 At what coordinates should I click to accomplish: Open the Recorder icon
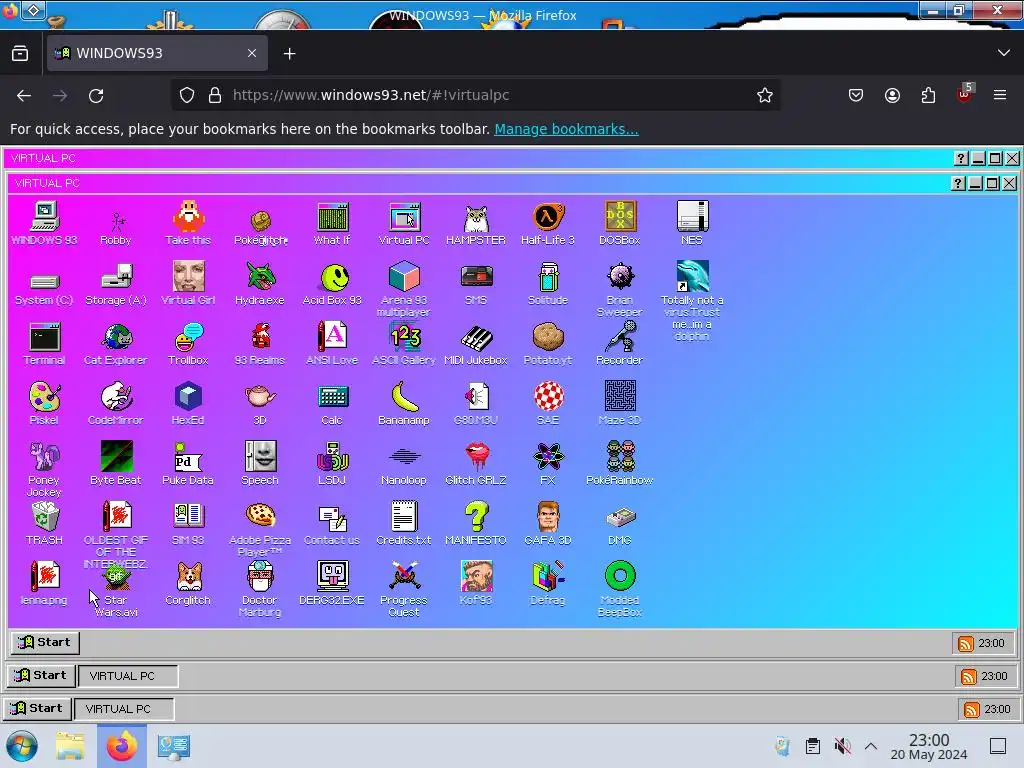coord(620,344)
